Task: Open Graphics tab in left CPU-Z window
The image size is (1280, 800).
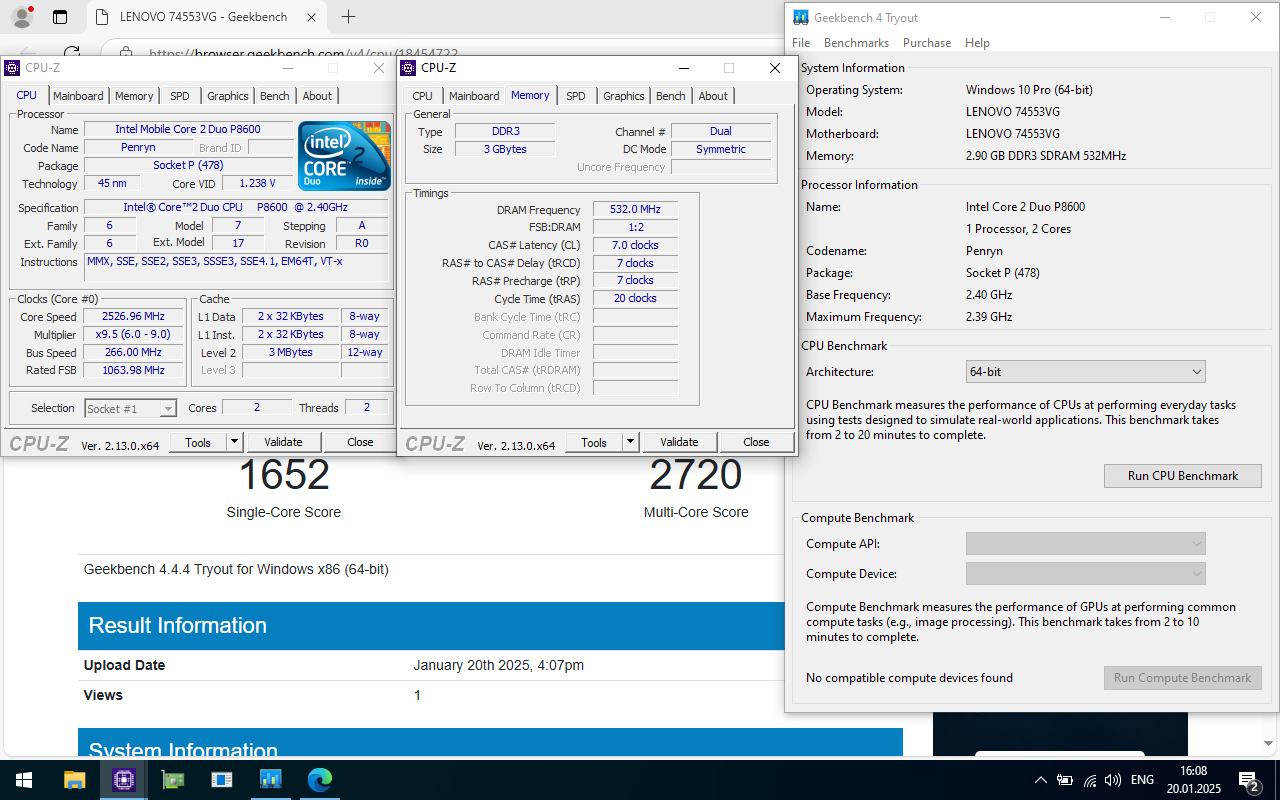Action: point(228,96)
